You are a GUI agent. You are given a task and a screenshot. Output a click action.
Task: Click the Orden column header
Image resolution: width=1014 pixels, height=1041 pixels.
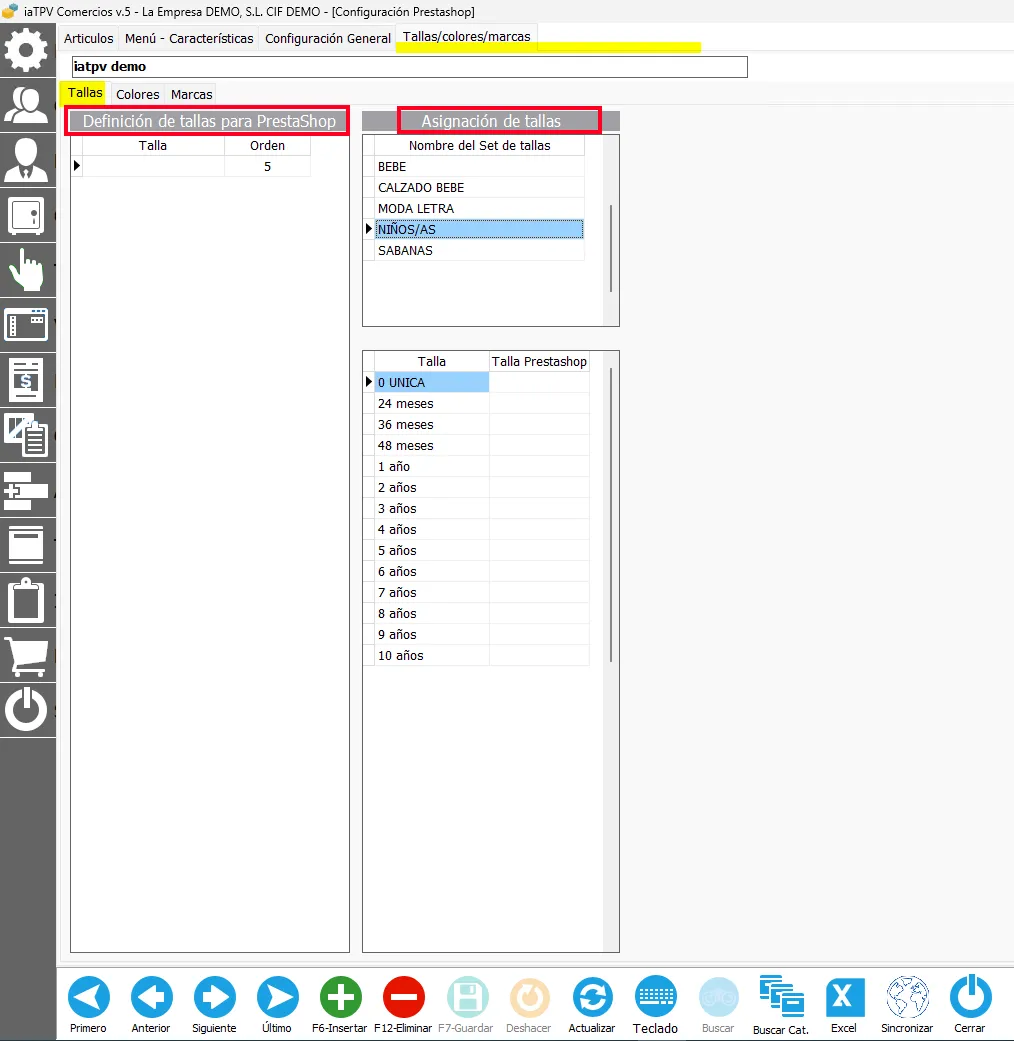(x=268, y=145)
